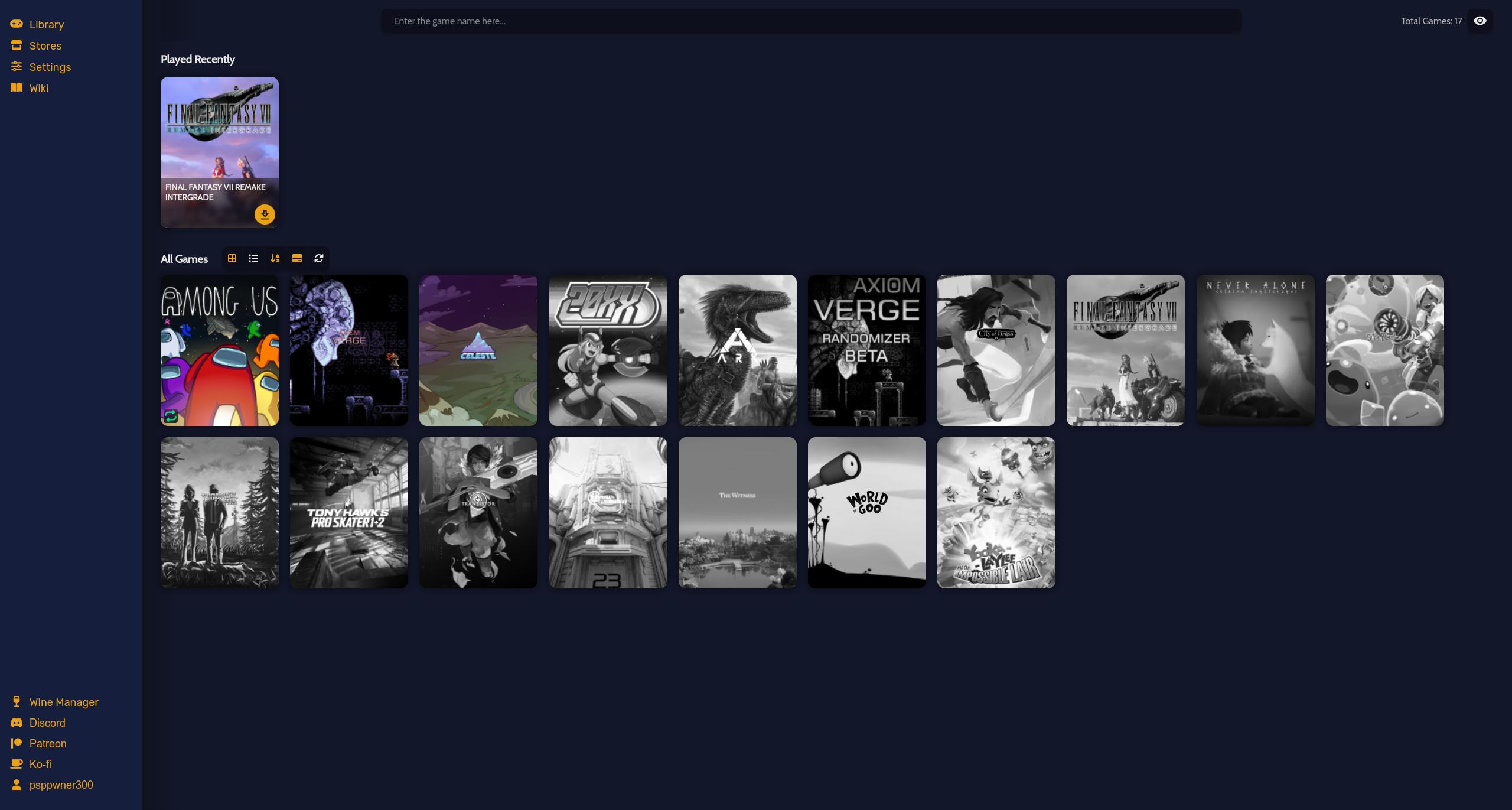Open the 20XX game card
This screenshot has width=1512, height=810.
[x=608, y=350]
